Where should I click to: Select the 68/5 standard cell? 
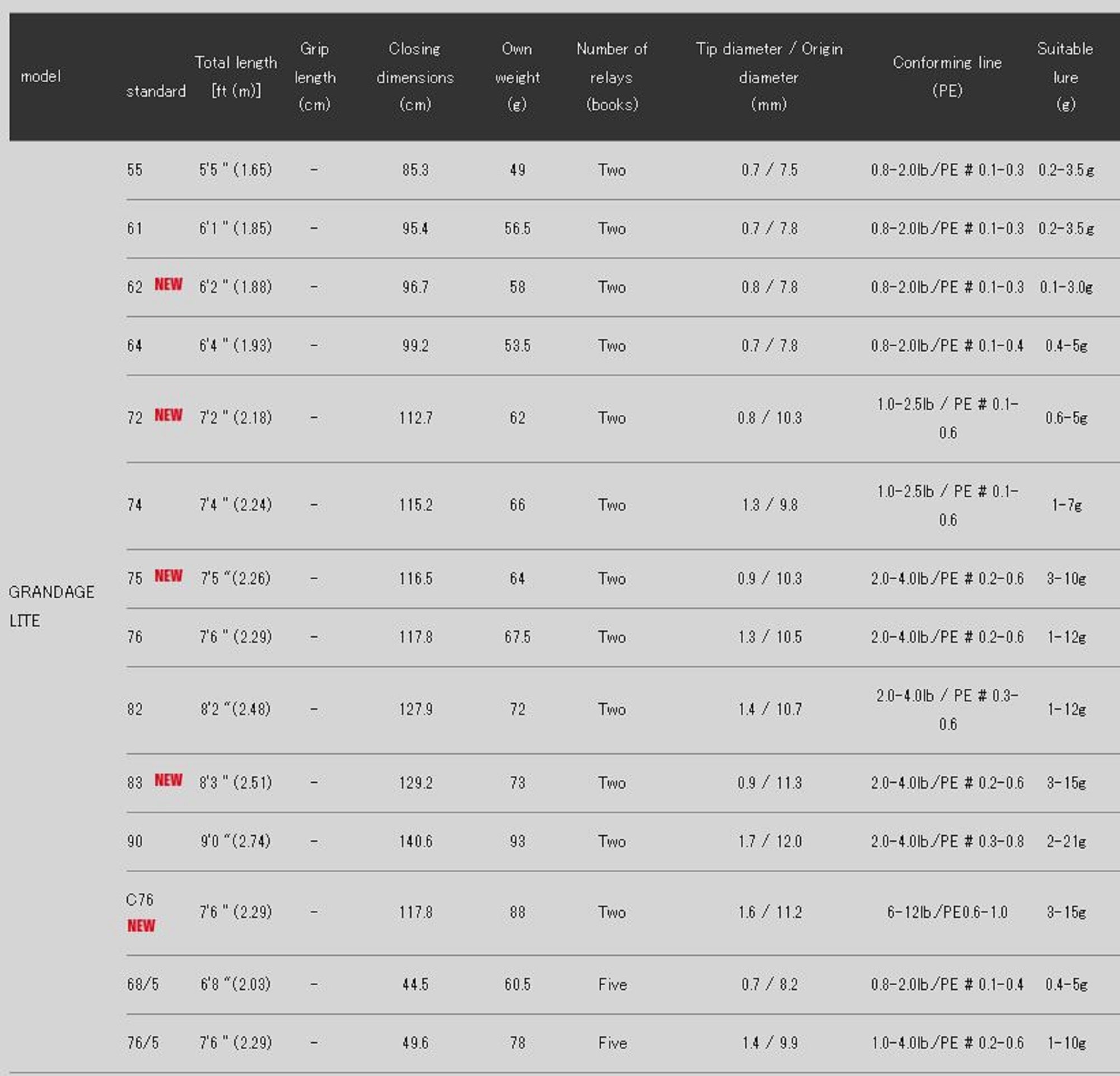click(x=143, y=984)
